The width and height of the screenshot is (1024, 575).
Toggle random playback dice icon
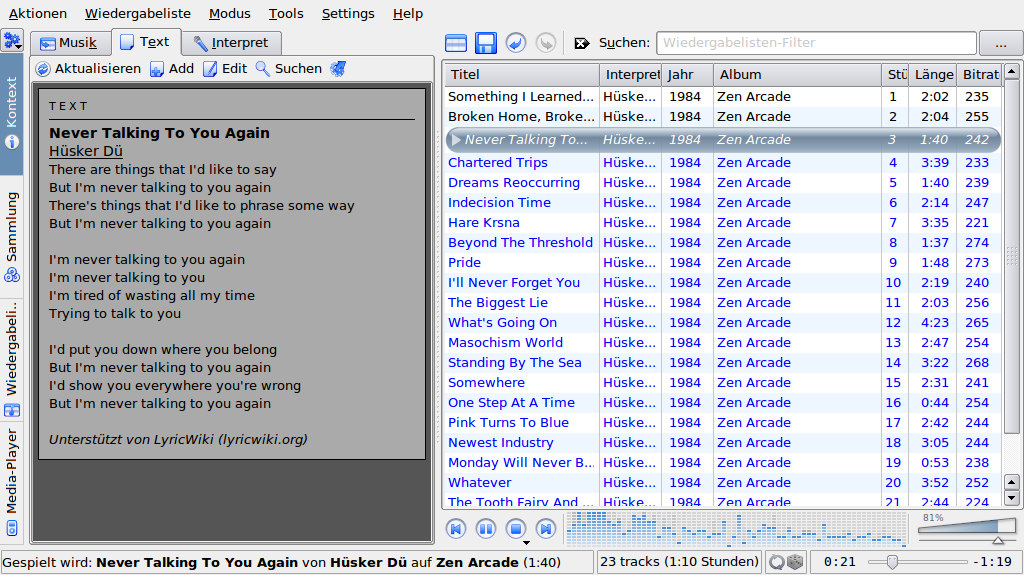[795, 562]
